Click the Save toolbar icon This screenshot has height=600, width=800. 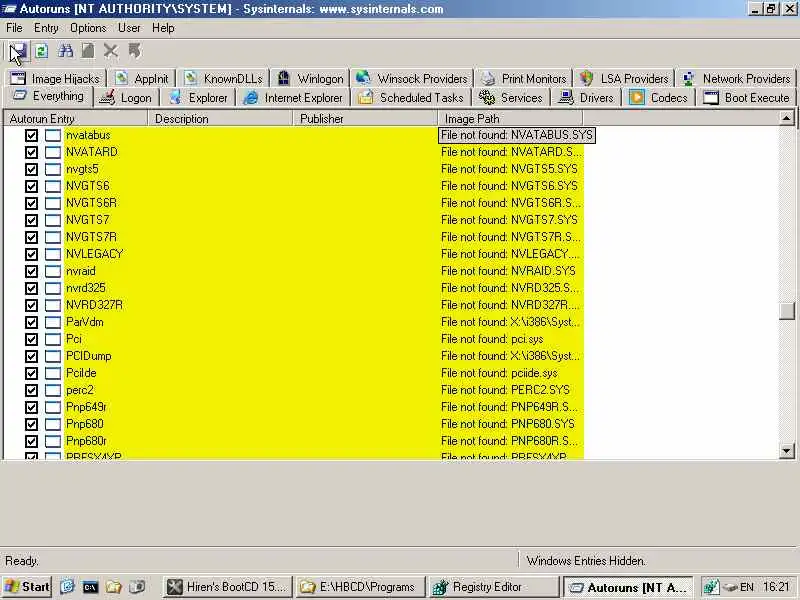(18, 51)
